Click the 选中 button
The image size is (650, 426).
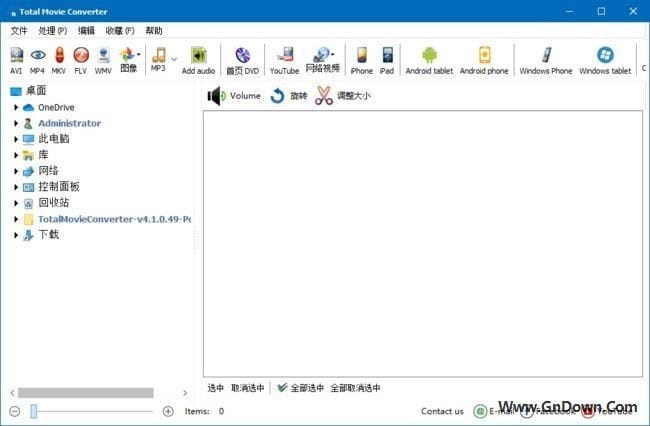(216, 388)
